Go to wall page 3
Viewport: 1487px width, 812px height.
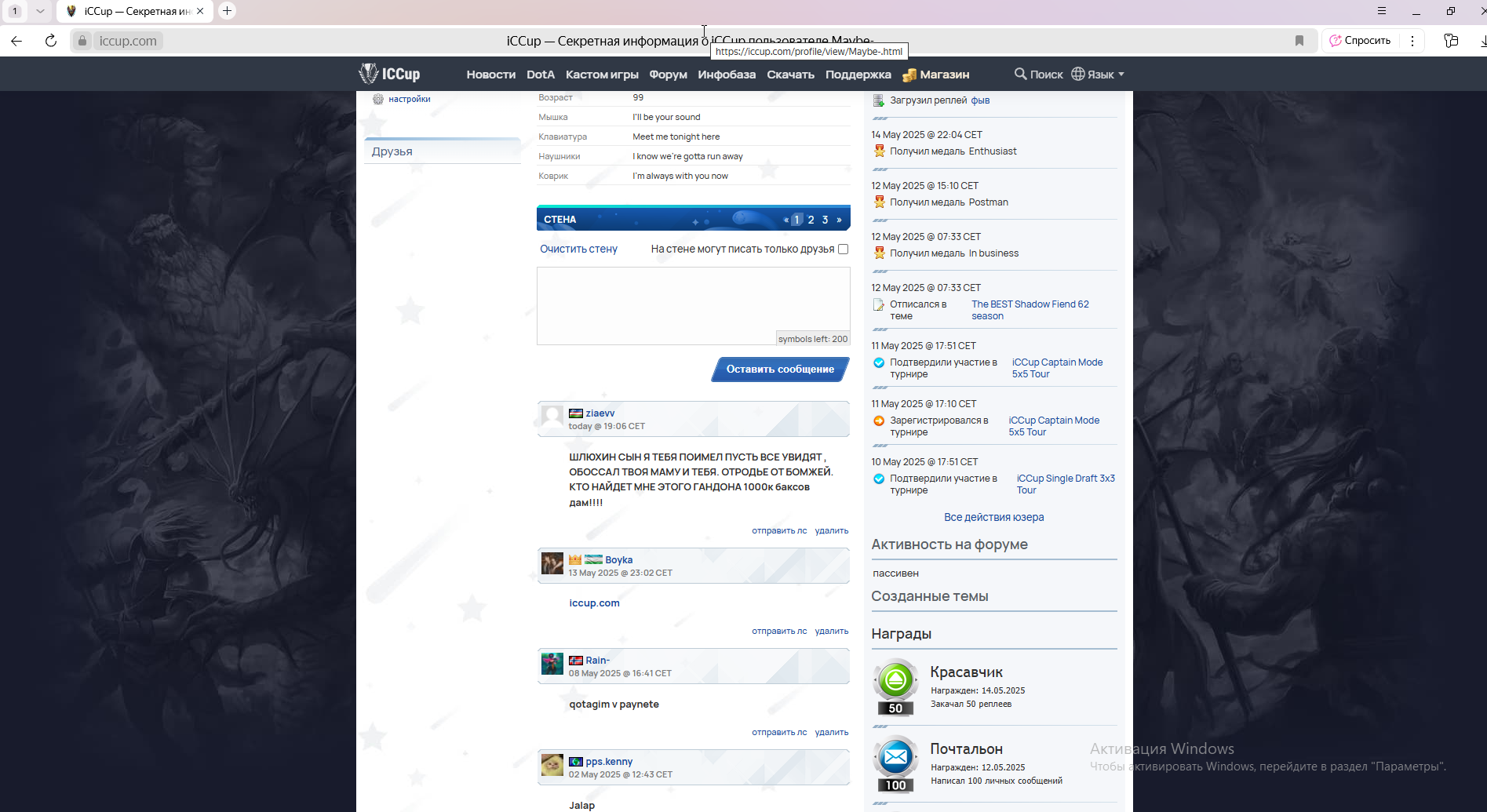(825, 220)
